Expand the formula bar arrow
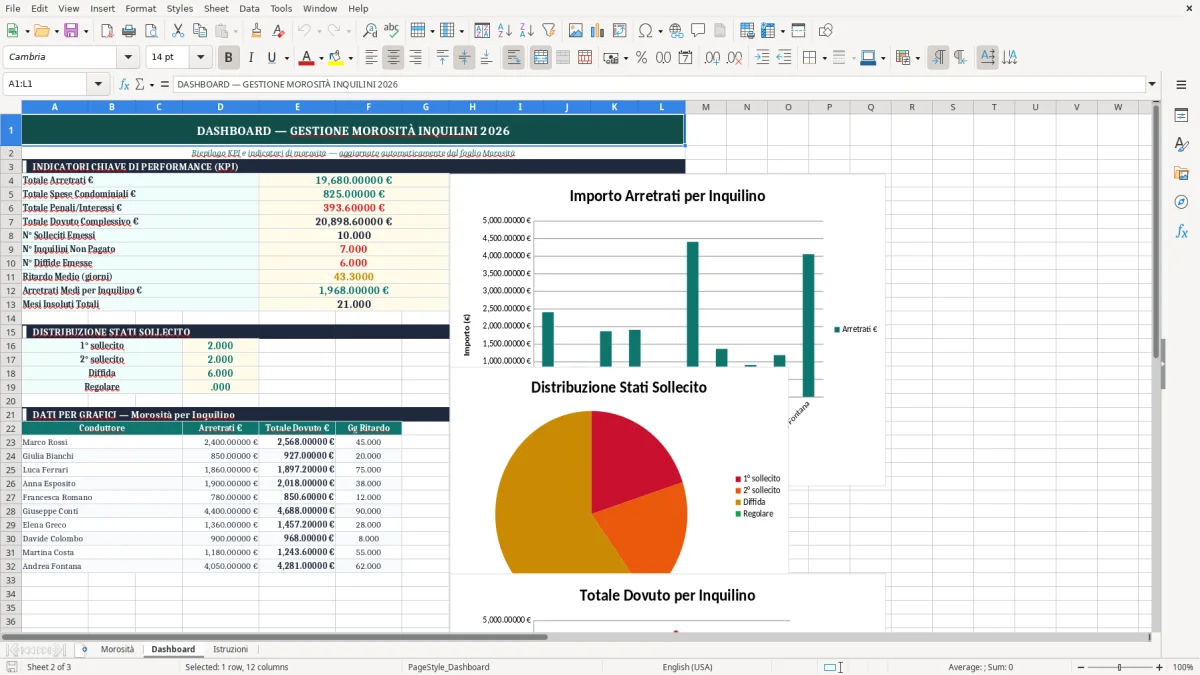This screenshot has width=1200, height=675. (1152, 84)
